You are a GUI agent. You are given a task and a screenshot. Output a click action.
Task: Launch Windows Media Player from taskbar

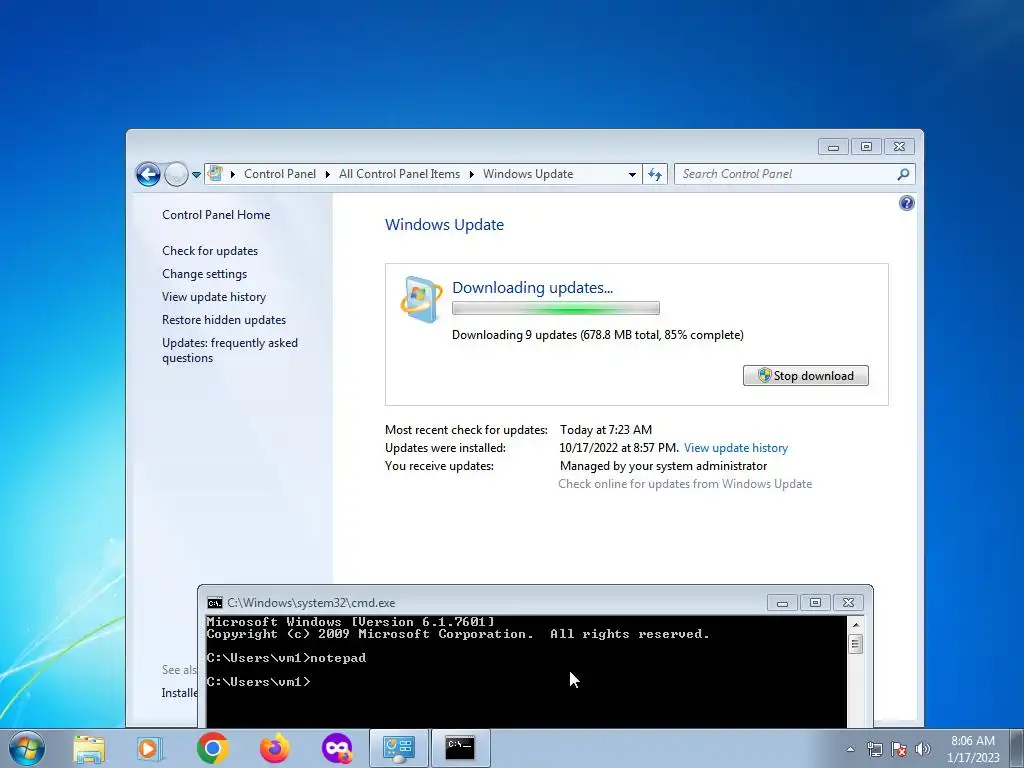coord(149,748)
